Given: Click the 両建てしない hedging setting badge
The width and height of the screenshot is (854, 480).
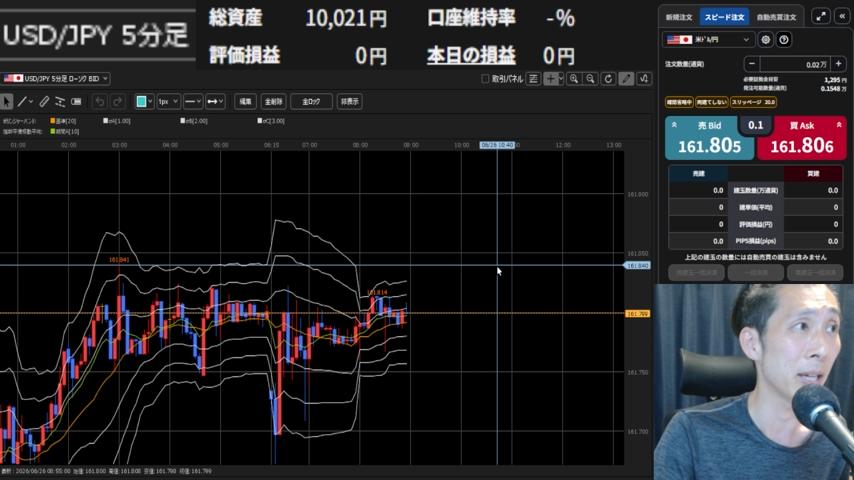Looking at the screenshot, I should click(x=711, y=102).
